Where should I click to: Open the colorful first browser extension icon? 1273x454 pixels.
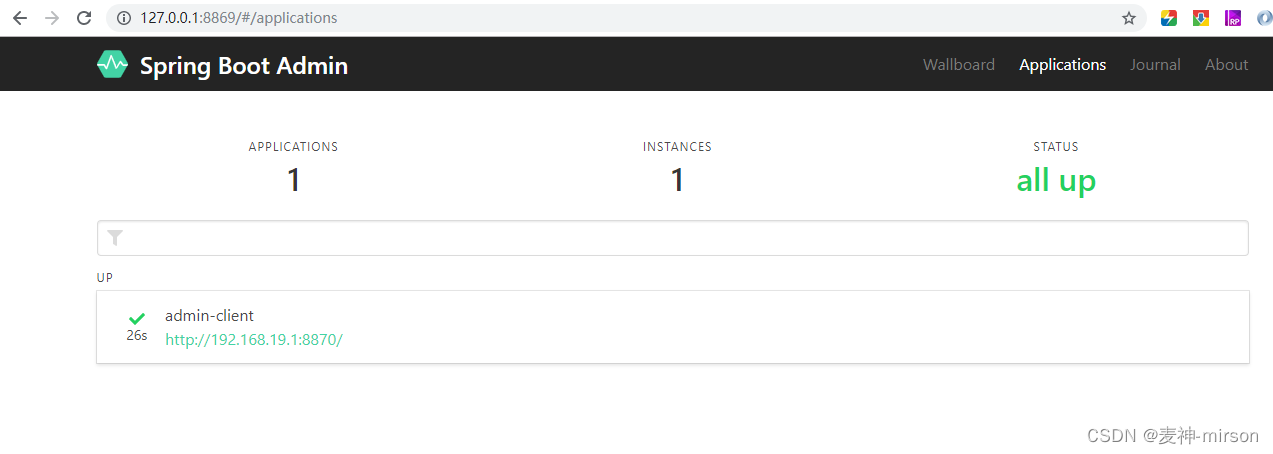[x=1168, y=18]
